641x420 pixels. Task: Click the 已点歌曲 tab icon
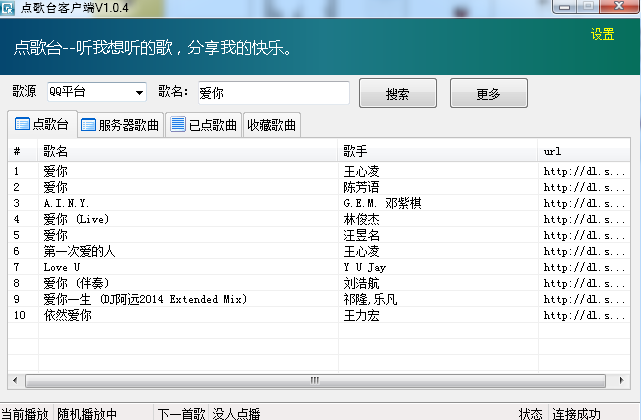(178, 125)
